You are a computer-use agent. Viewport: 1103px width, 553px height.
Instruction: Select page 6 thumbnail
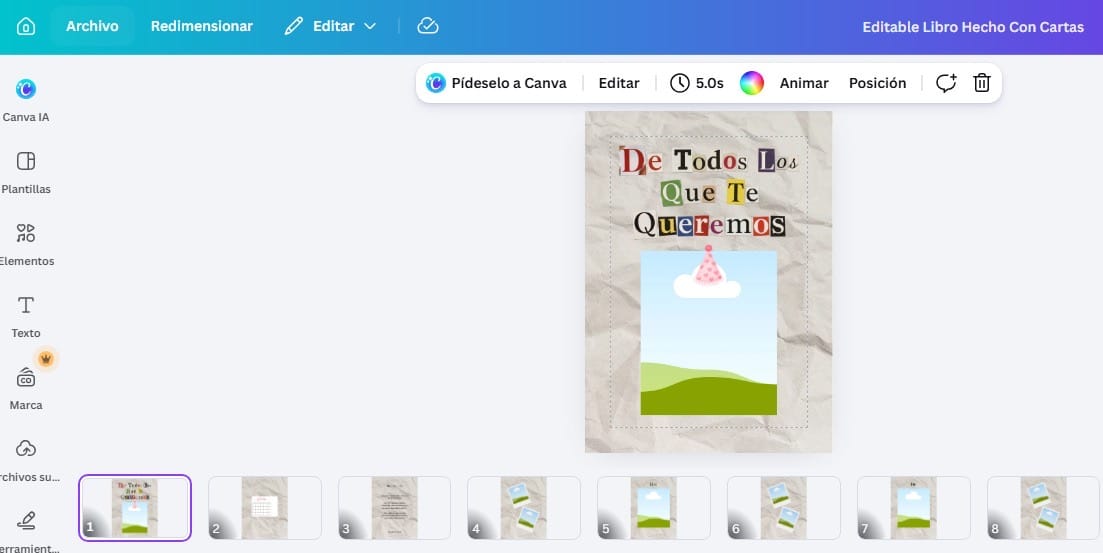[x=784, y=508]
